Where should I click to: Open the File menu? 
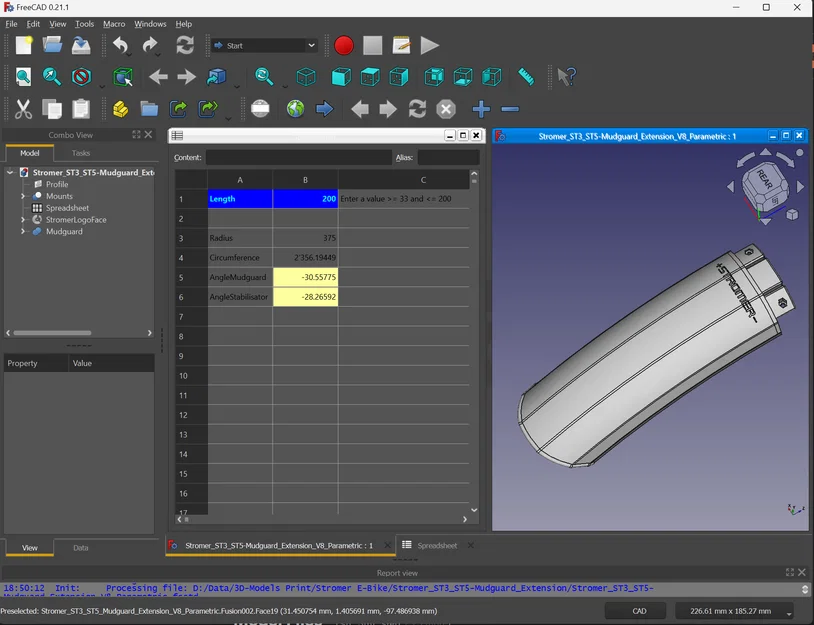pyautogui.click(x=11, y=24)
